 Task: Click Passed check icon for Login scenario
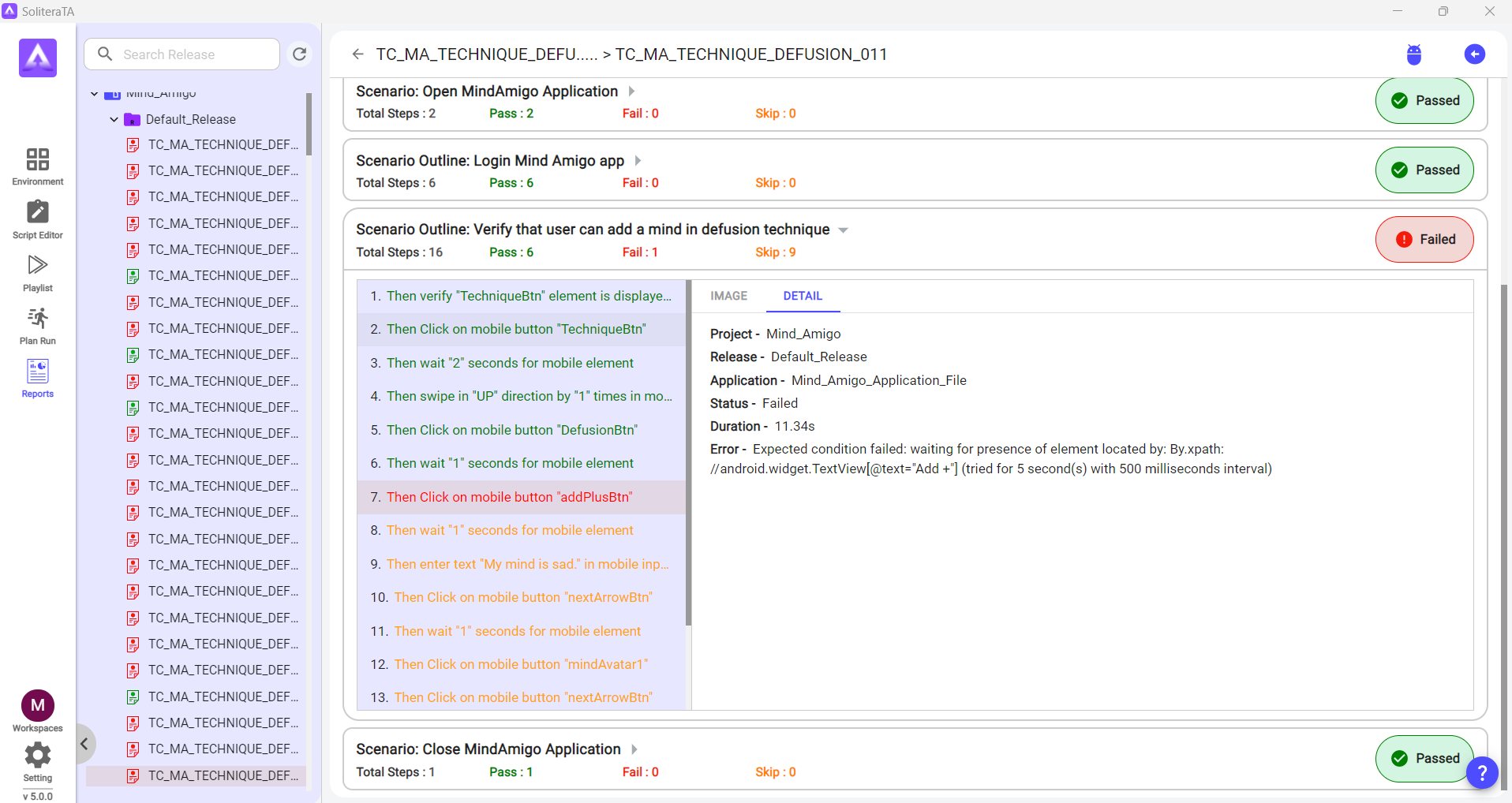[1399, 170]
